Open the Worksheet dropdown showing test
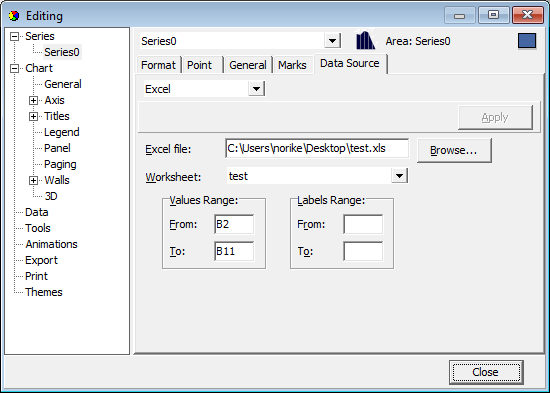The width and height of the screenshot is (550, 393). point(399,175)
